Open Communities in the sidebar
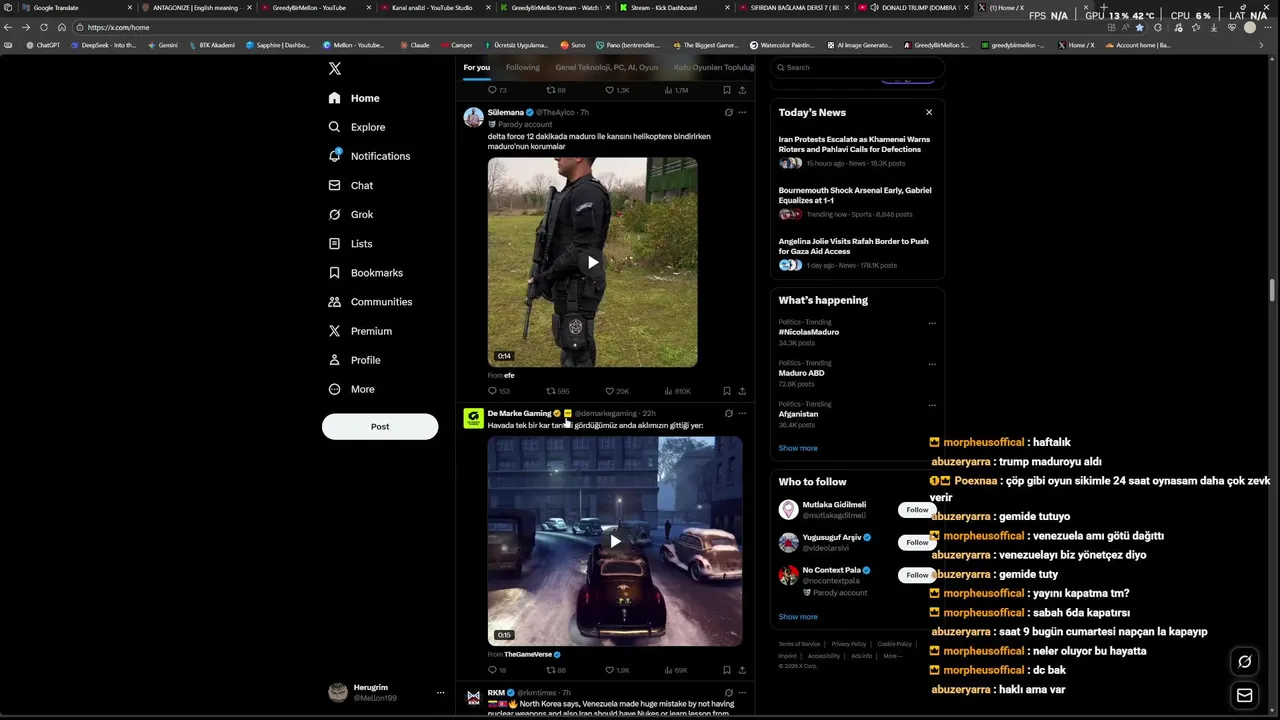This screenshot has height=720, width=1280. pos(370,301)
